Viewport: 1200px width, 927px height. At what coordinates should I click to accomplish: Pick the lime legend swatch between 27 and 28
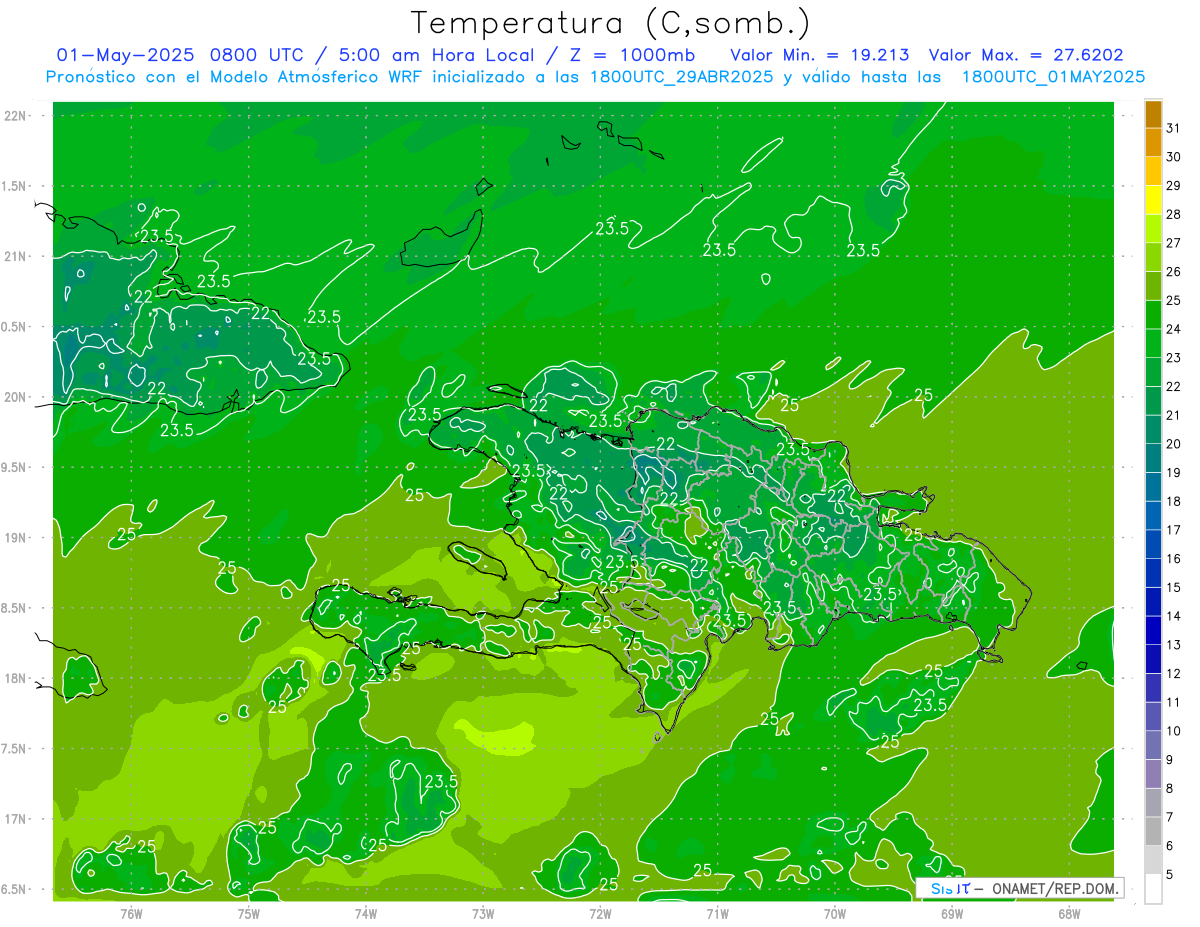(1153, 229)
